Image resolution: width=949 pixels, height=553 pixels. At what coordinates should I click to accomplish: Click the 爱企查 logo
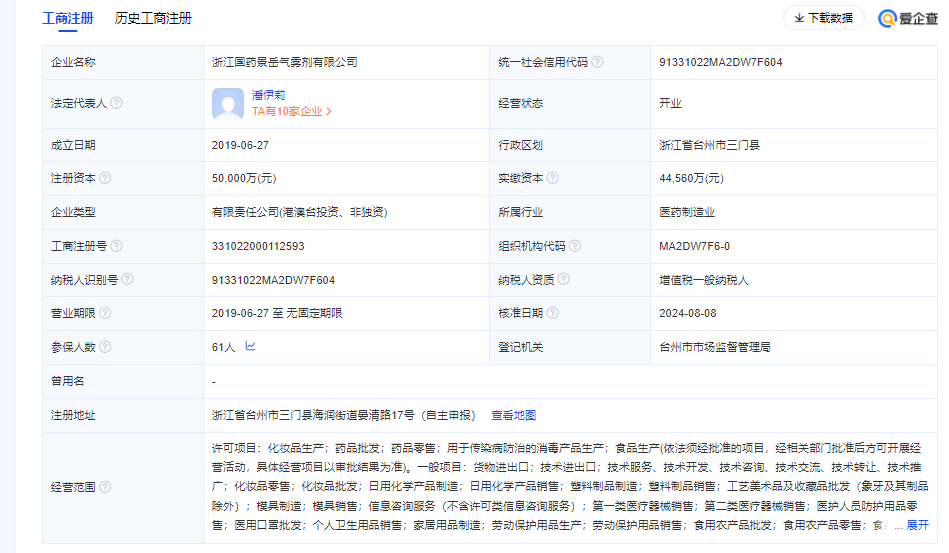[x=908, y=18]
